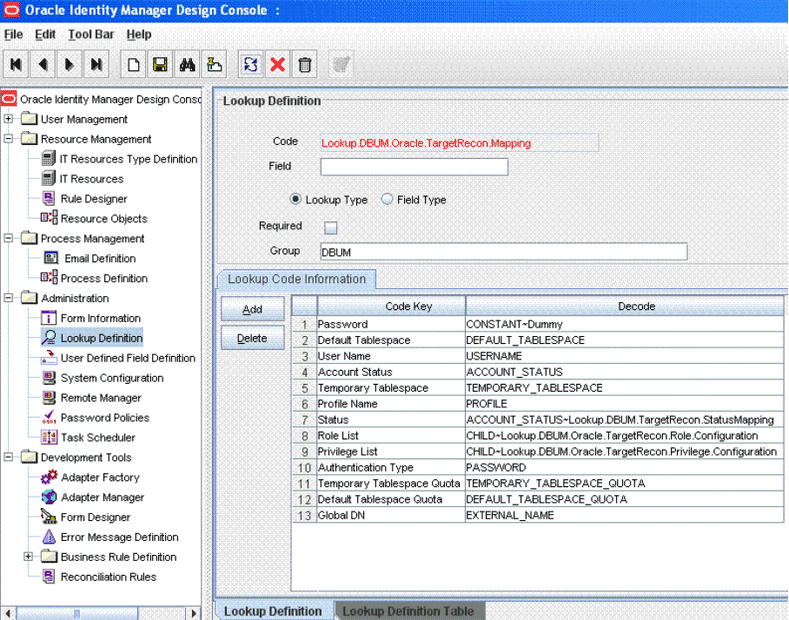Open the Tool Bar menu
The width and height of the screenshot is (789, 620).
point(91,34)
